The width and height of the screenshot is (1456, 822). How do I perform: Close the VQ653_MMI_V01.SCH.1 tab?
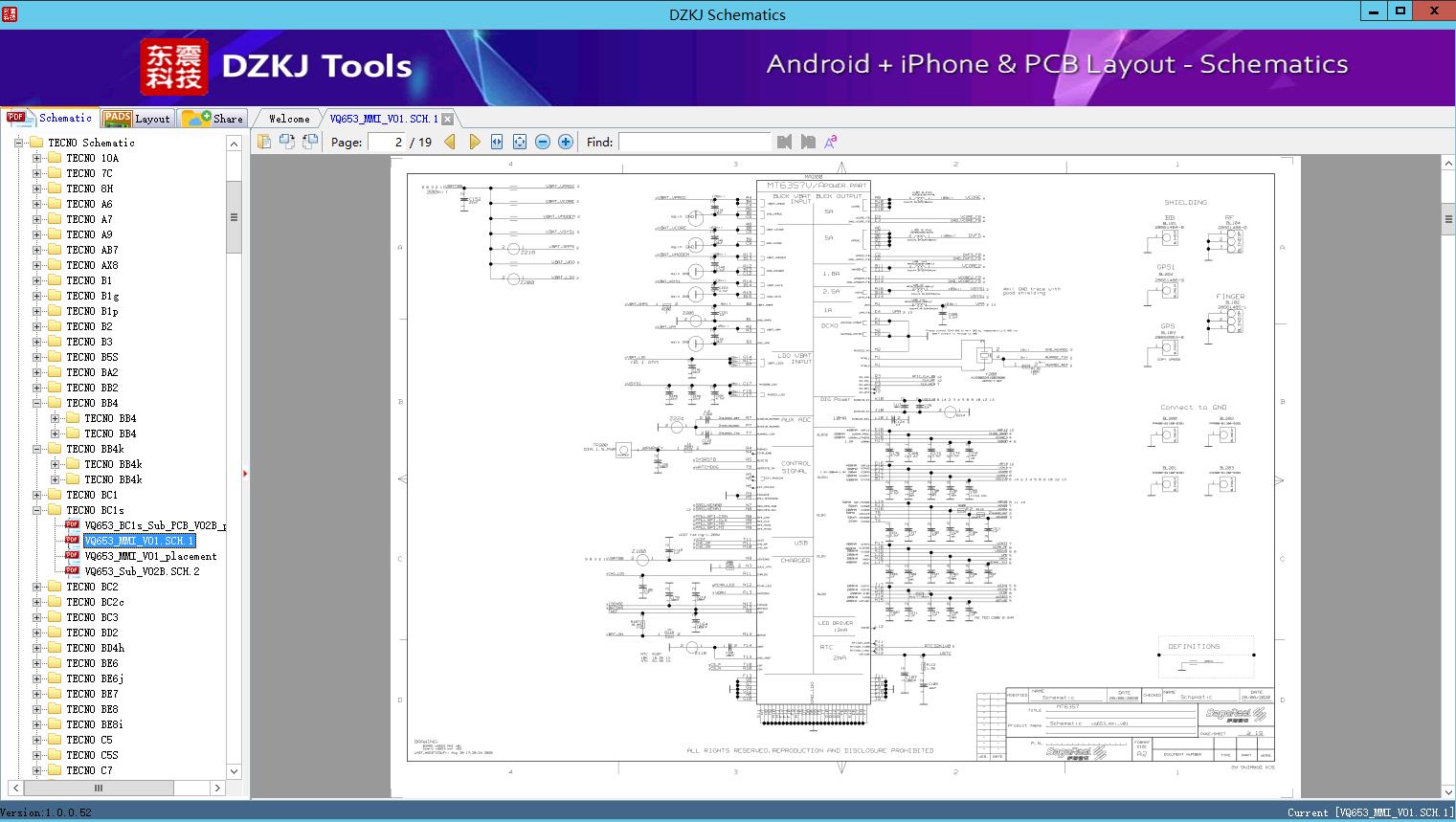tap(447, 120)
